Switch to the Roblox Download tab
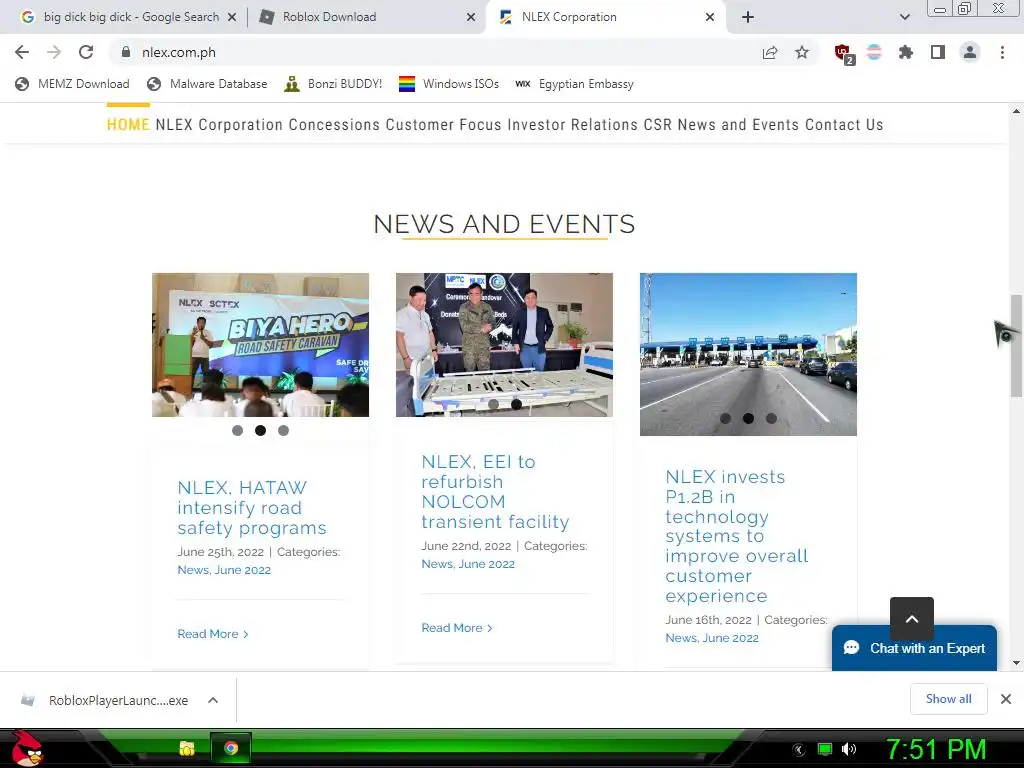 pyautogui.click(x=366, y=17)
